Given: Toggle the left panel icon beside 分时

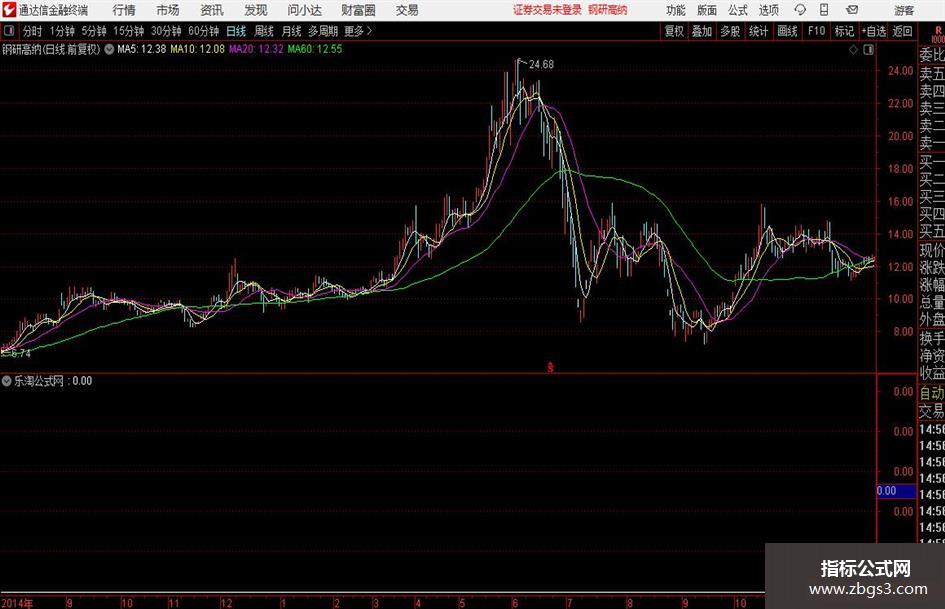Looking at the screenshot, I should pos(9,31).
